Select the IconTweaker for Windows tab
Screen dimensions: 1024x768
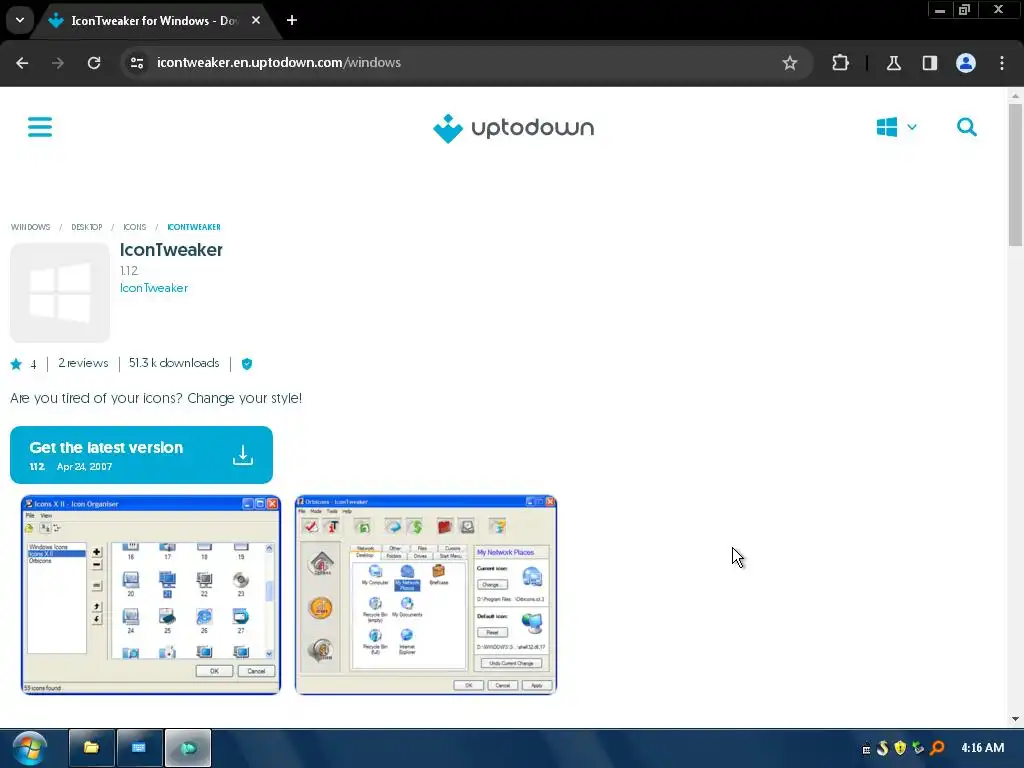pos(154,21)
